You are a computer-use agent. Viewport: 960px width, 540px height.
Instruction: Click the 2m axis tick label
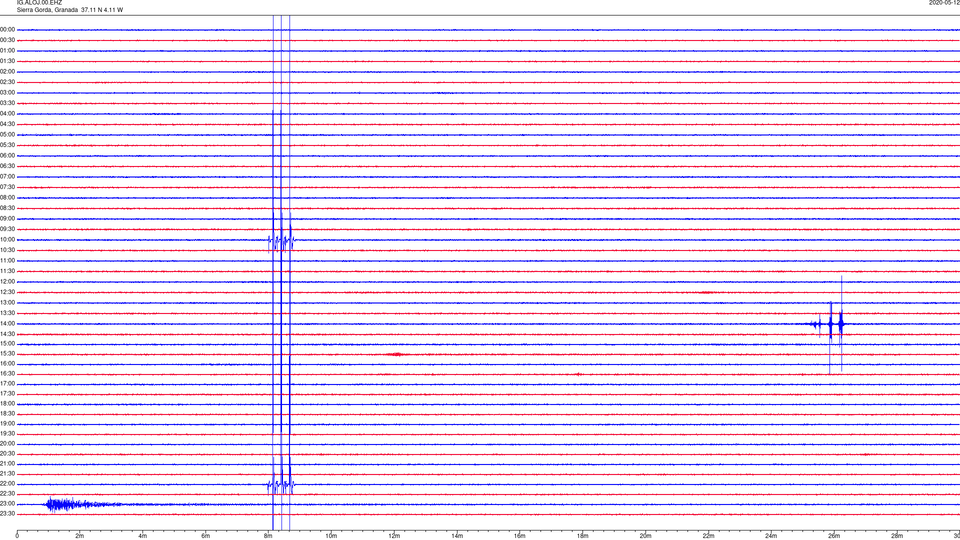coord(80,536)
